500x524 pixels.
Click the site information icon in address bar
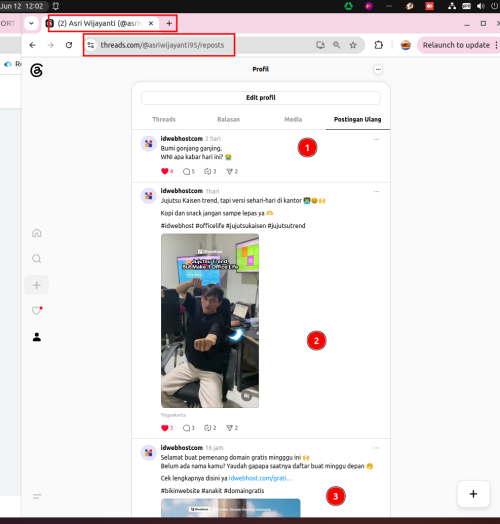tap(91, 45)
